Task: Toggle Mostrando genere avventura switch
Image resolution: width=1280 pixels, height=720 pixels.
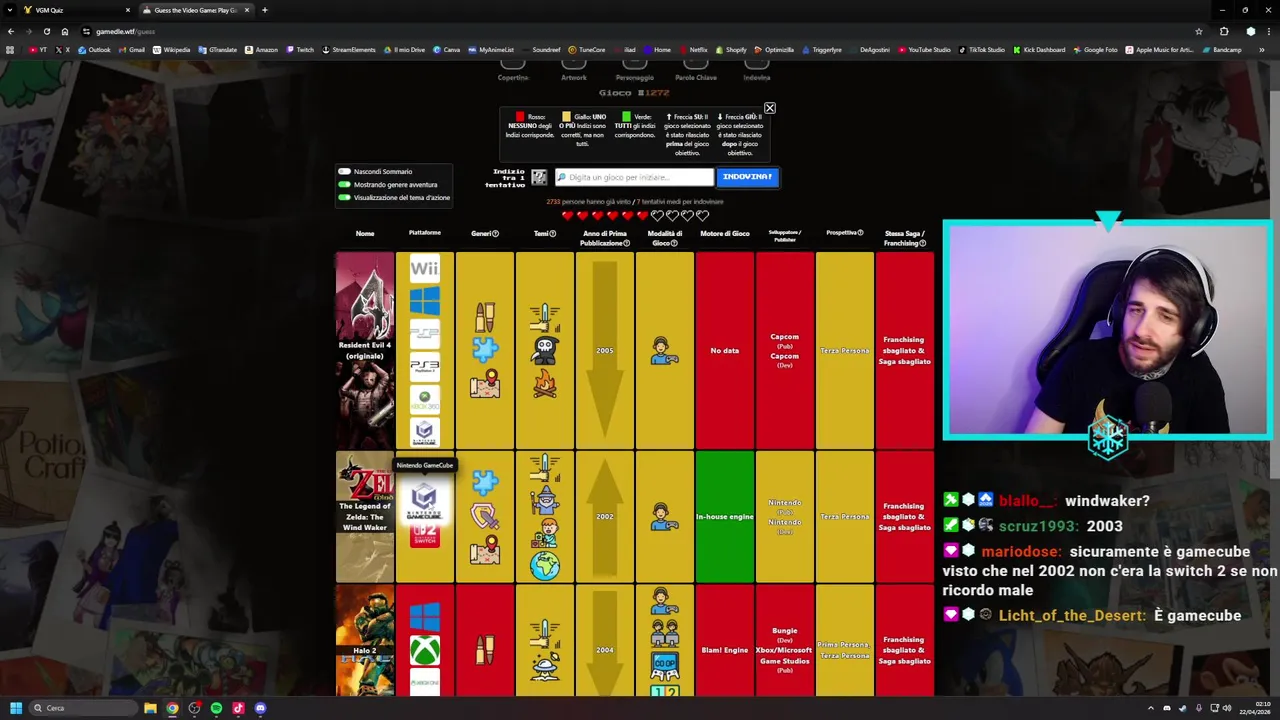Action: 345,185
